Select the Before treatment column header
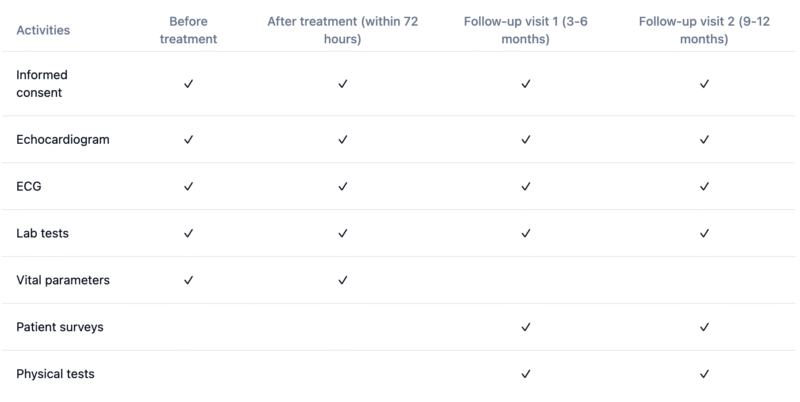This screenshot has width=800, height=402. [x=188, y=30]
